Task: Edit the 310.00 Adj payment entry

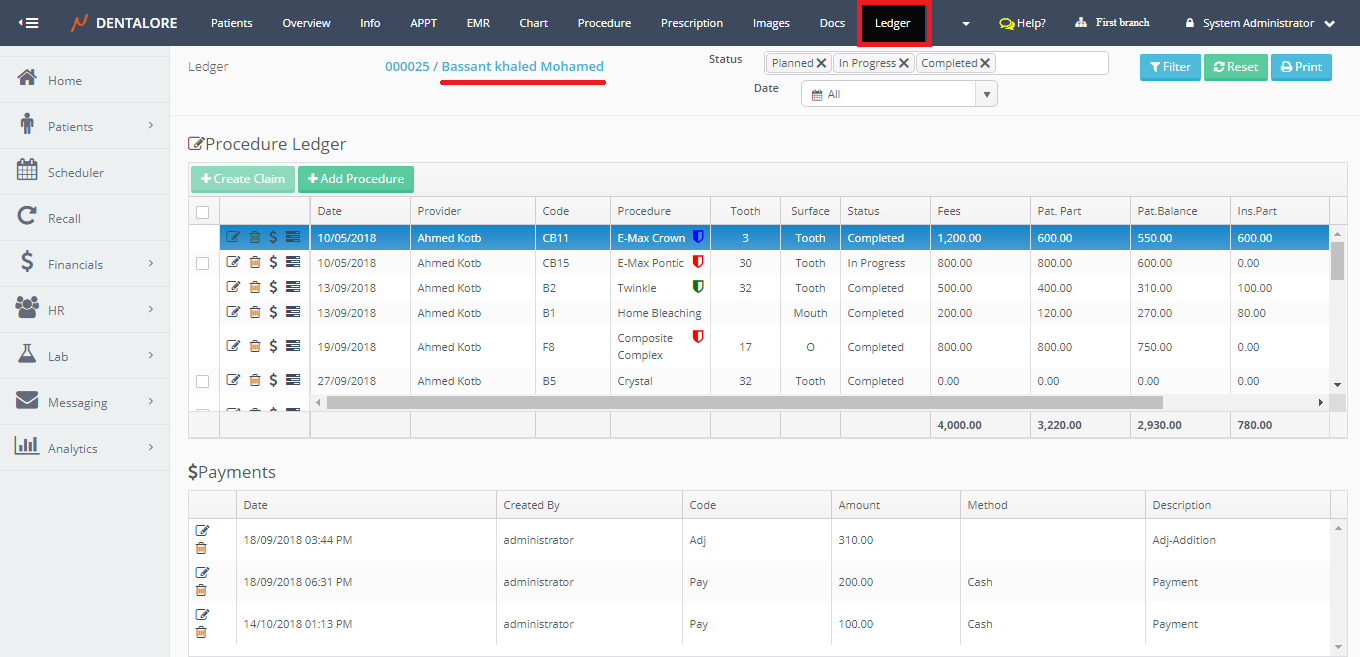Action: (x=202, y=531)
